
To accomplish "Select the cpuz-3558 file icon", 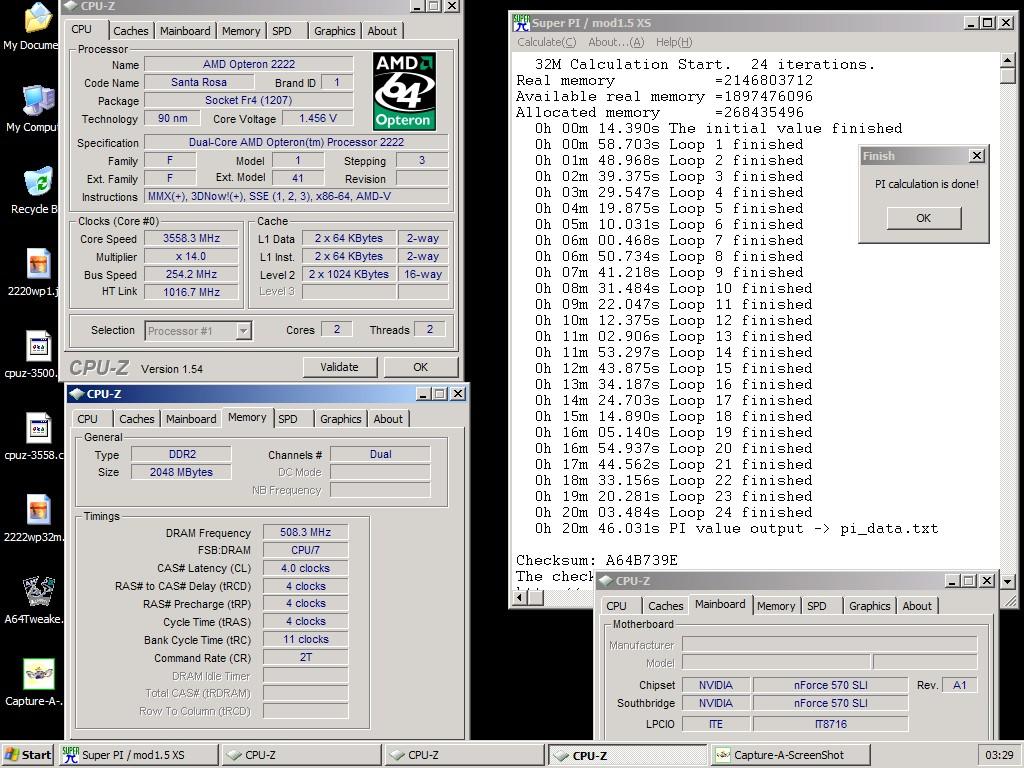I will [x=38, y=428].
